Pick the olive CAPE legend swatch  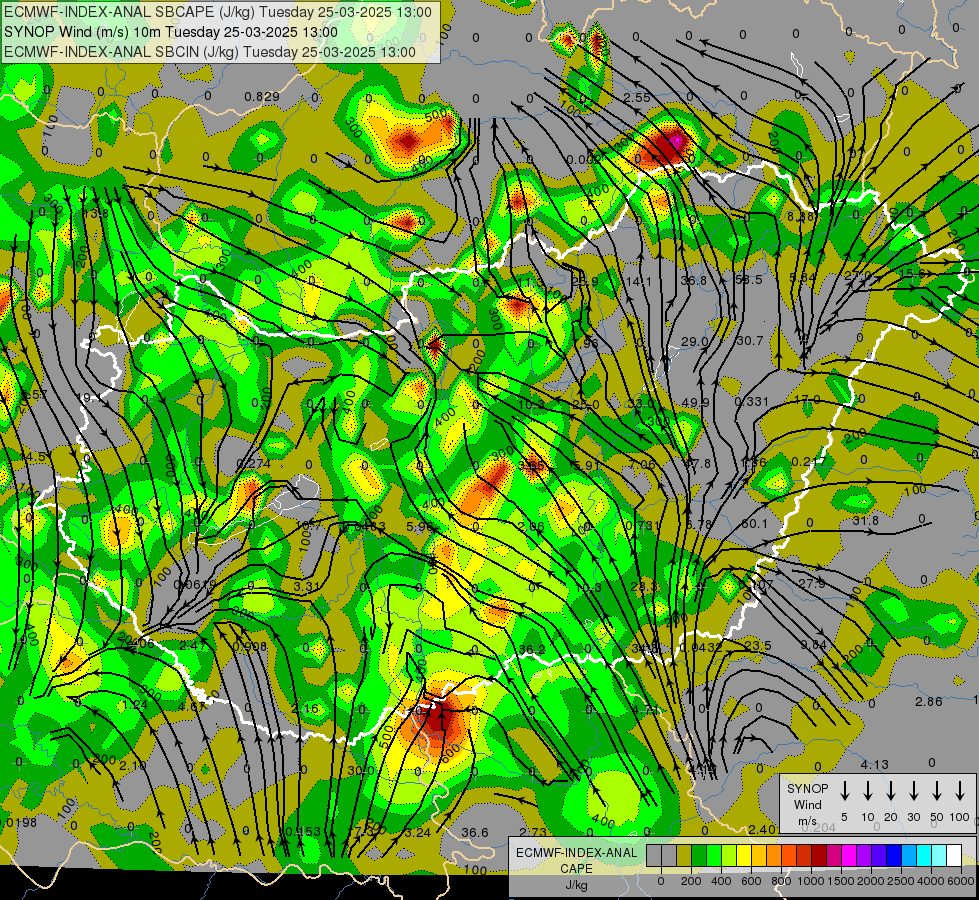pyautogui.click(x=684, y=856)
